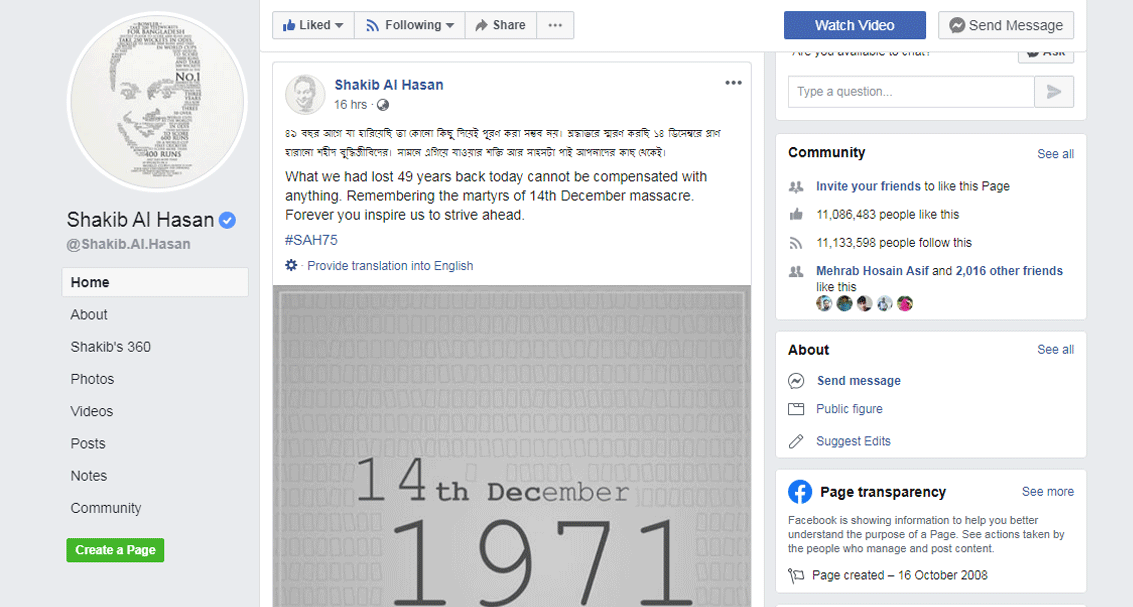Click the Messenger icon beside Send message
Image resolution: width=1133 pixels, height=607 pixels.
click(796, 381)
